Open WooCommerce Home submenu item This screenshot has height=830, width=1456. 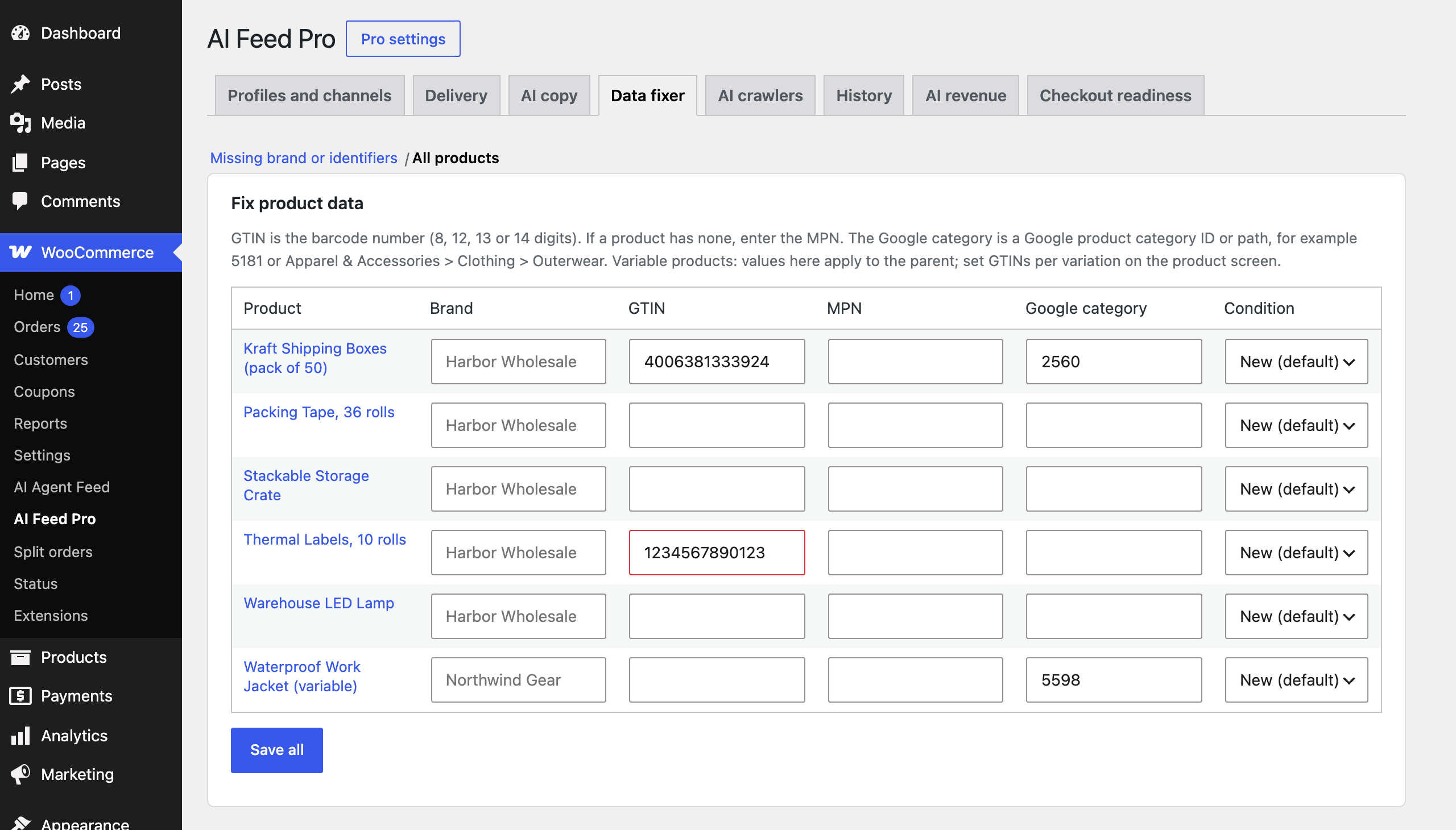coord(47,295)
